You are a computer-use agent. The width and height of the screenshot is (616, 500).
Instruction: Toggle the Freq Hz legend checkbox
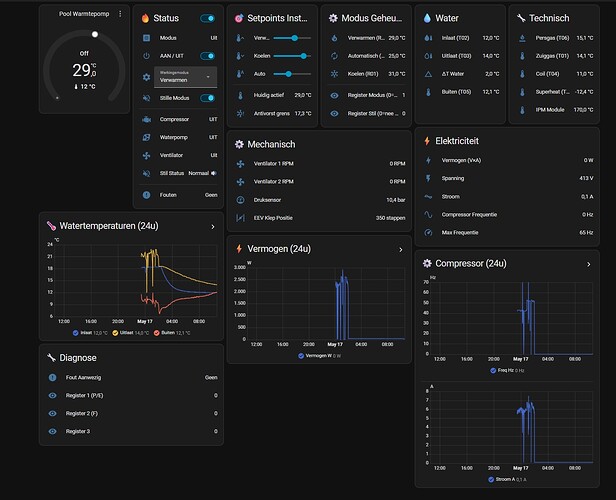[x=493, y=370]
